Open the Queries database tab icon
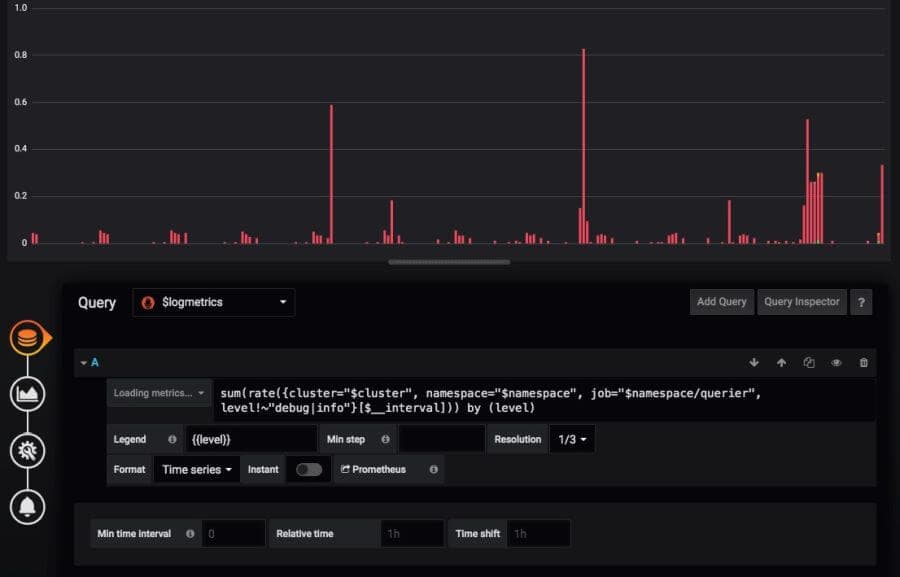Viewport: 900px width, 577px height. pos(28,338)
